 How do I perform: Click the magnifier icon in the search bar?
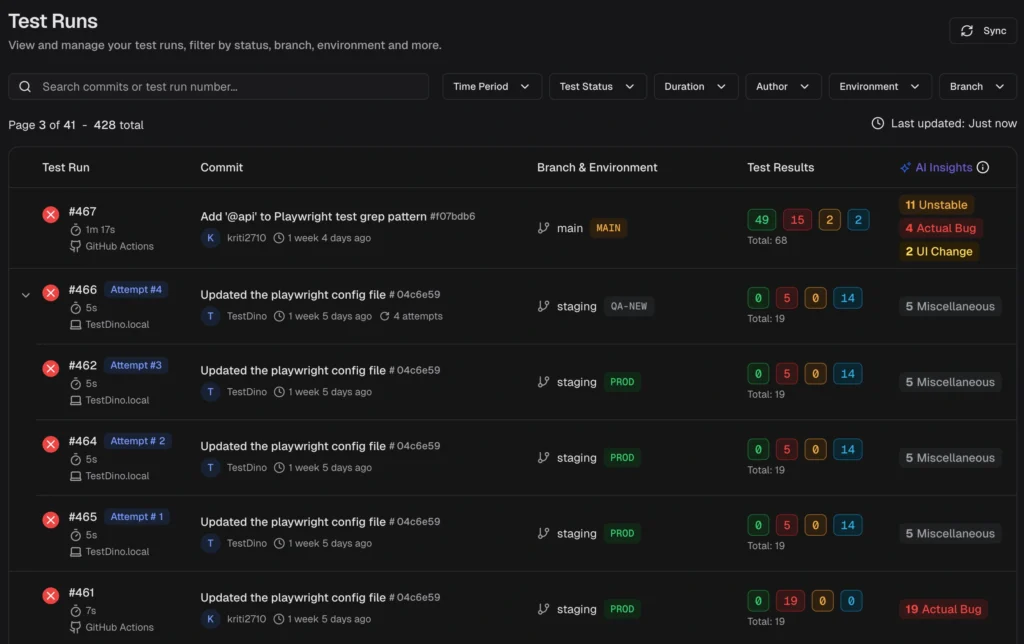click(x=25, y=87)
